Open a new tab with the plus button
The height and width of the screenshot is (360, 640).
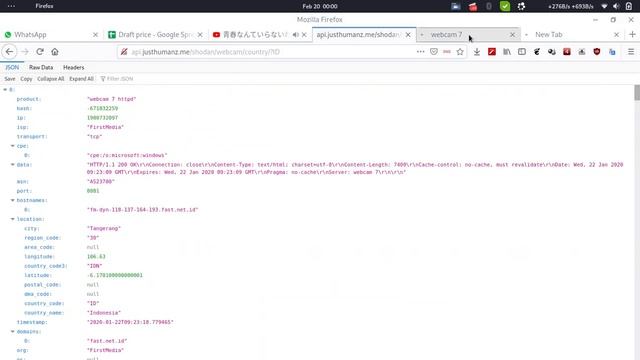click(632, 35)
